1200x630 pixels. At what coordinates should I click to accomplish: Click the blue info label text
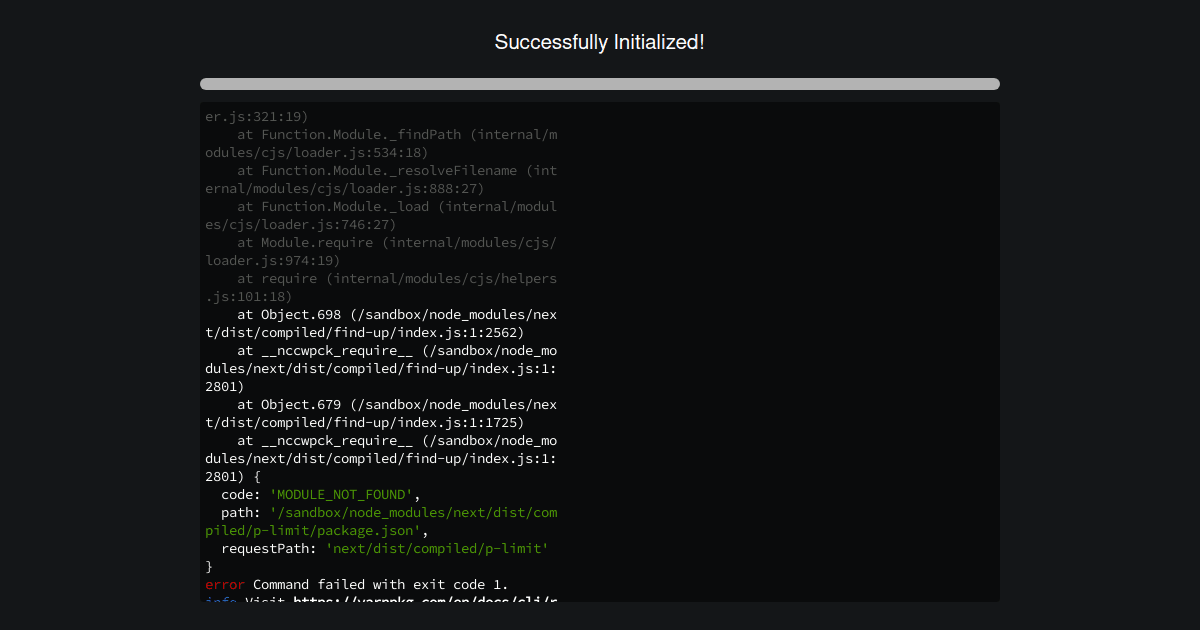(x=218, y=601)
